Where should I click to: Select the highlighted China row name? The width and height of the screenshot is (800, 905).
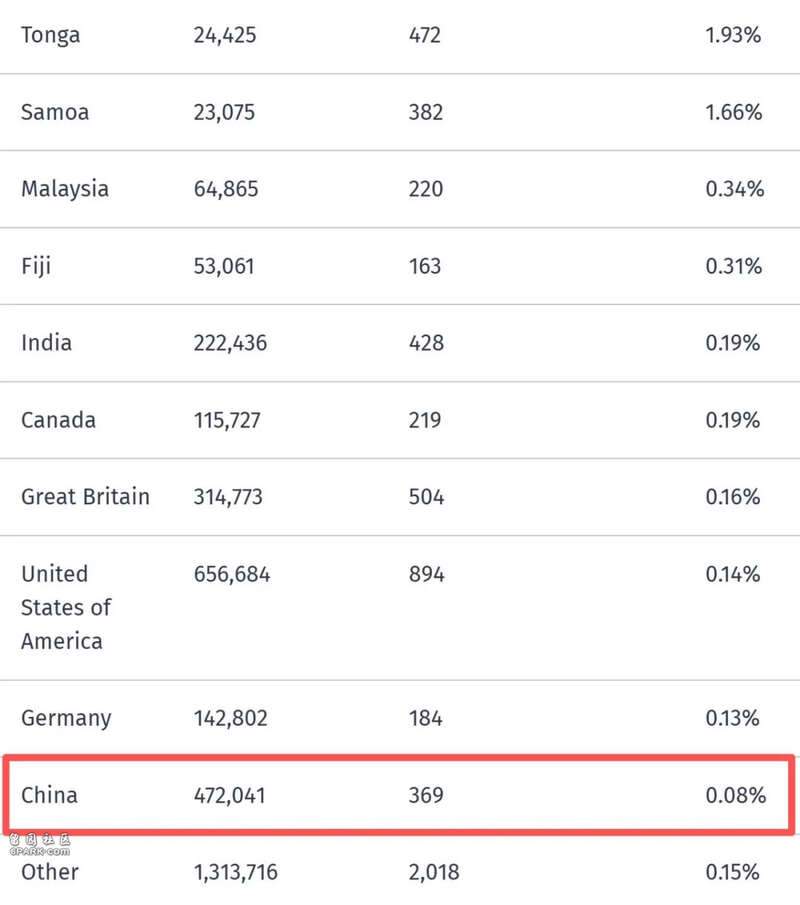49,795
